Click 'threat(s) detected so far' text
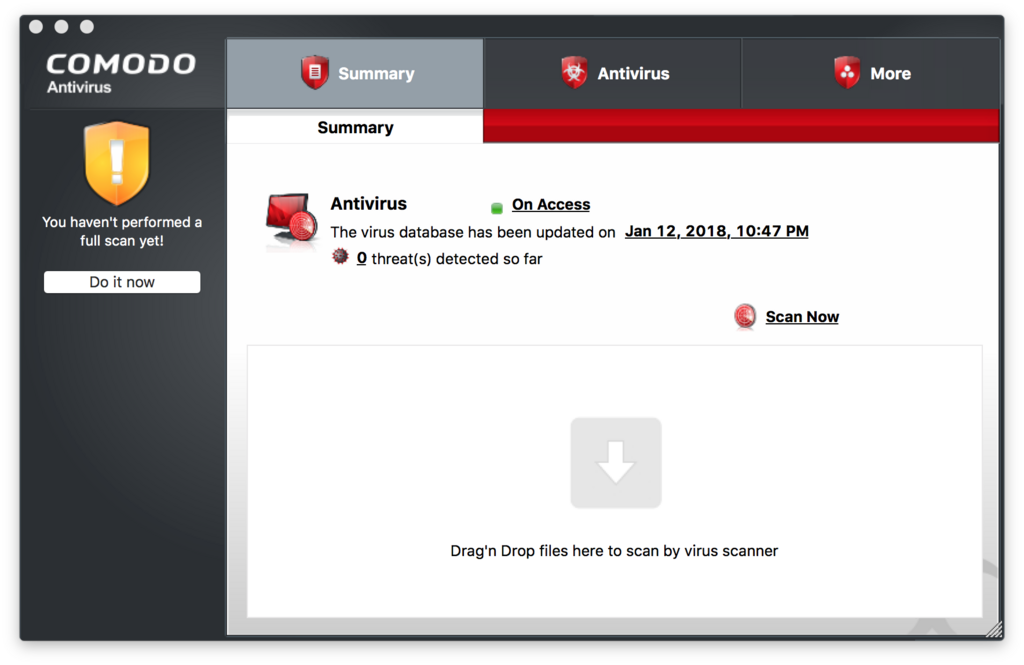1024x665 pixels. 457,259
